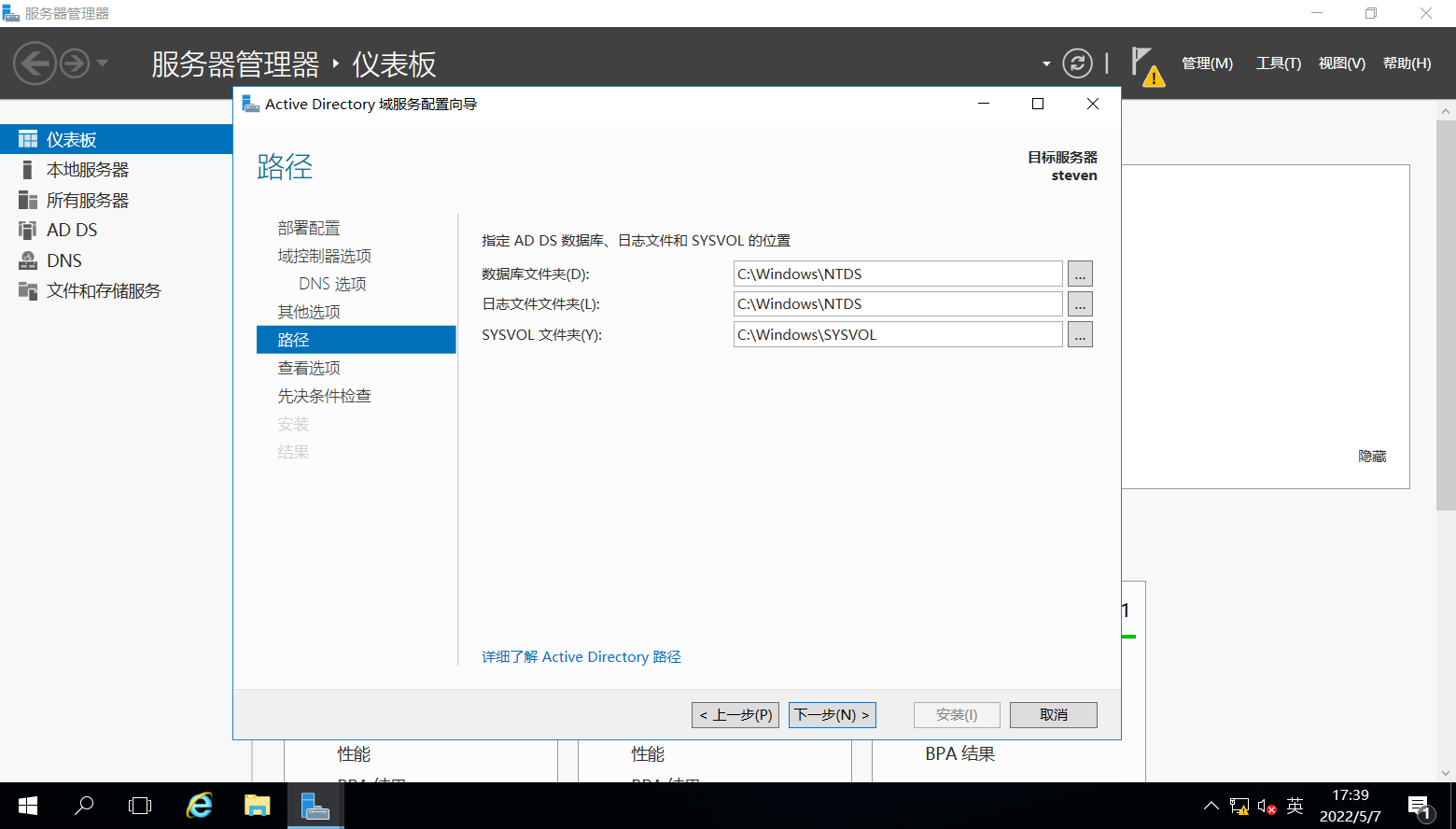This screenshot has height=829, width=1456.
Task: Click the network status tray icon
Action: tap(1239, 806)
